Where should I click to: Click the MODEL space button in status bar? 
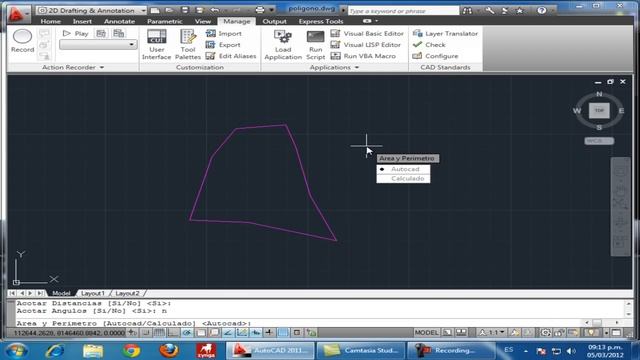[x=426, y=333]
